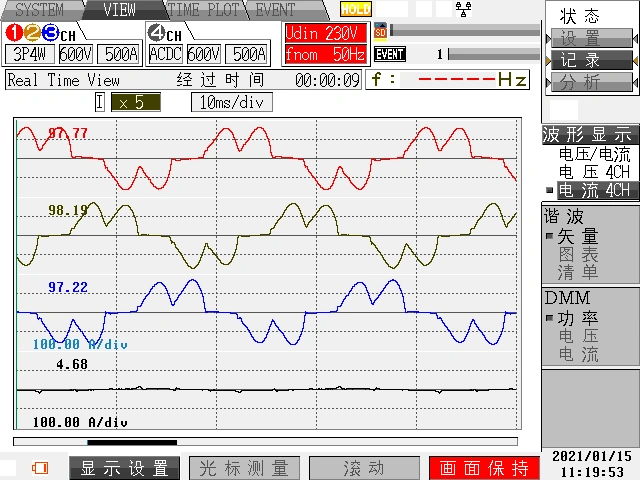Image resolution: width=640 pixels, height=480 pixels.
Task: Click the blue 97.22 current value
Action: pyautogui.click(x=68, y=287)
